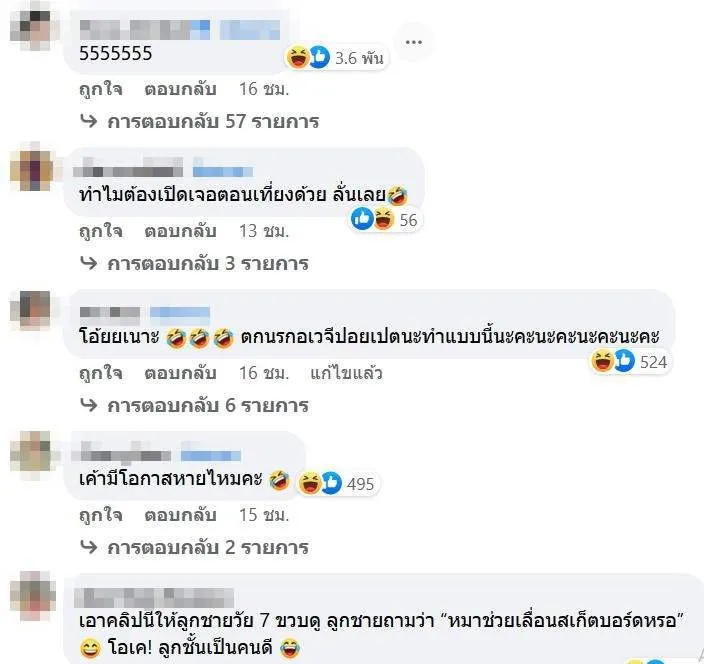Click the thumbs-up reaction icon beside 56 count
The width and height of the screenshot is (704, 664).
362,219
